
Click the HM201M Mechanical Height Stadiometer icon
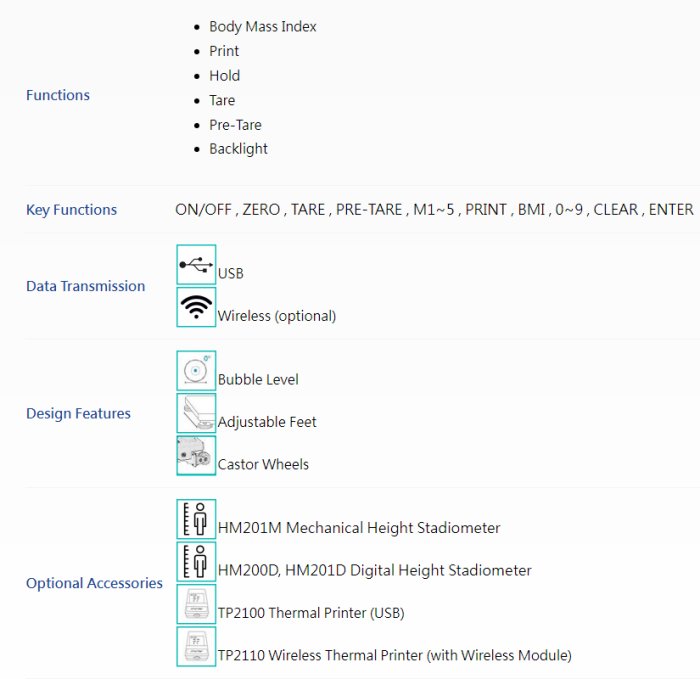tap(196, 519)
